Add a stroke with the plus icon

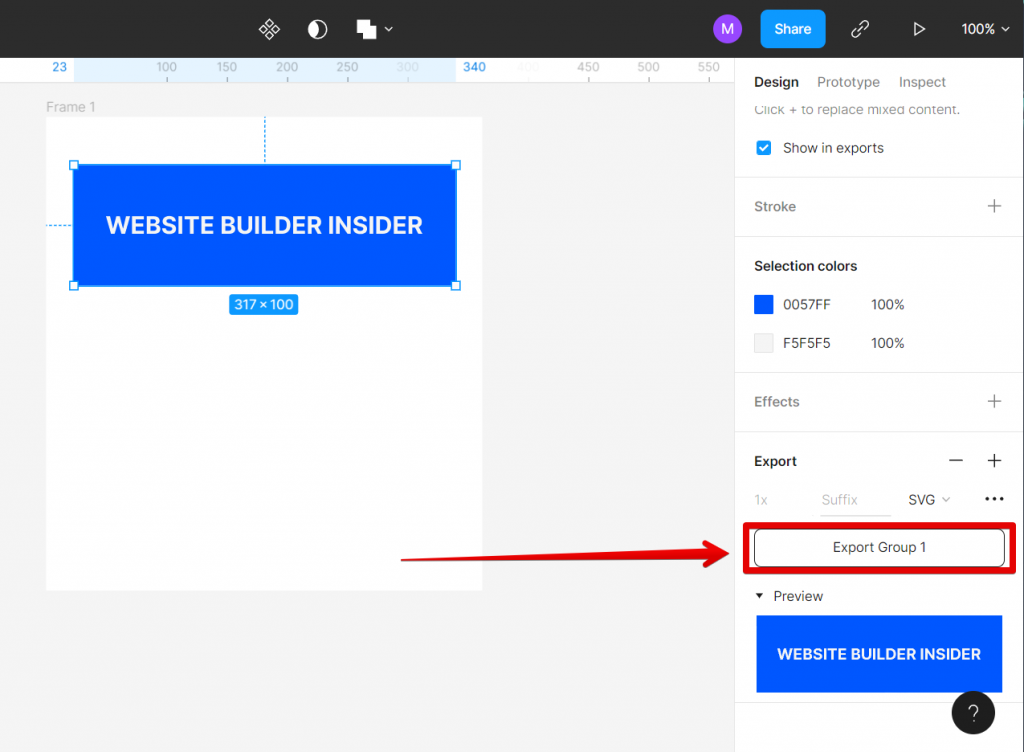point(994,206)
